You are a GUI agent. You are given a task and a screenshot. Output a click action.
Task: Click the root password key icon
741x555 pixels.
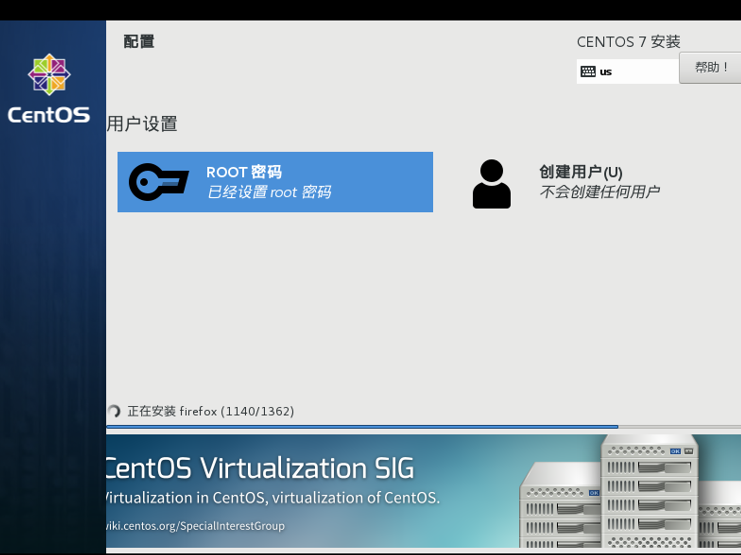(158, 182)
